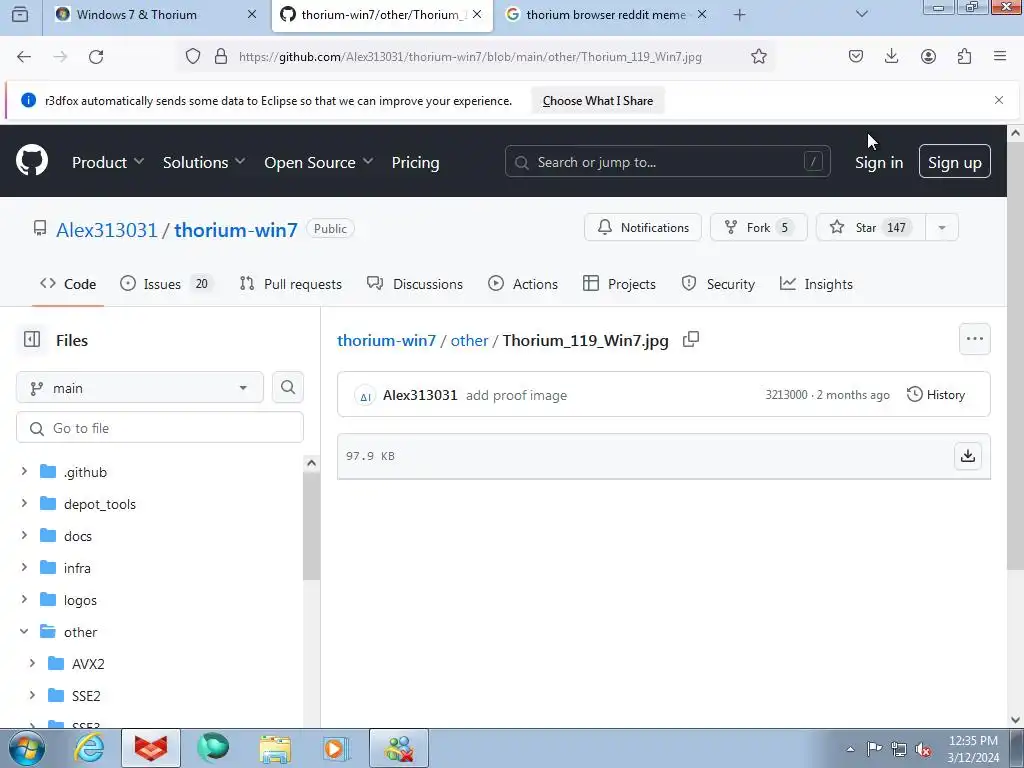Bookmark this page with the star icon
Viewport: 1024px width, 768px height.
click(x=758, y=57)
